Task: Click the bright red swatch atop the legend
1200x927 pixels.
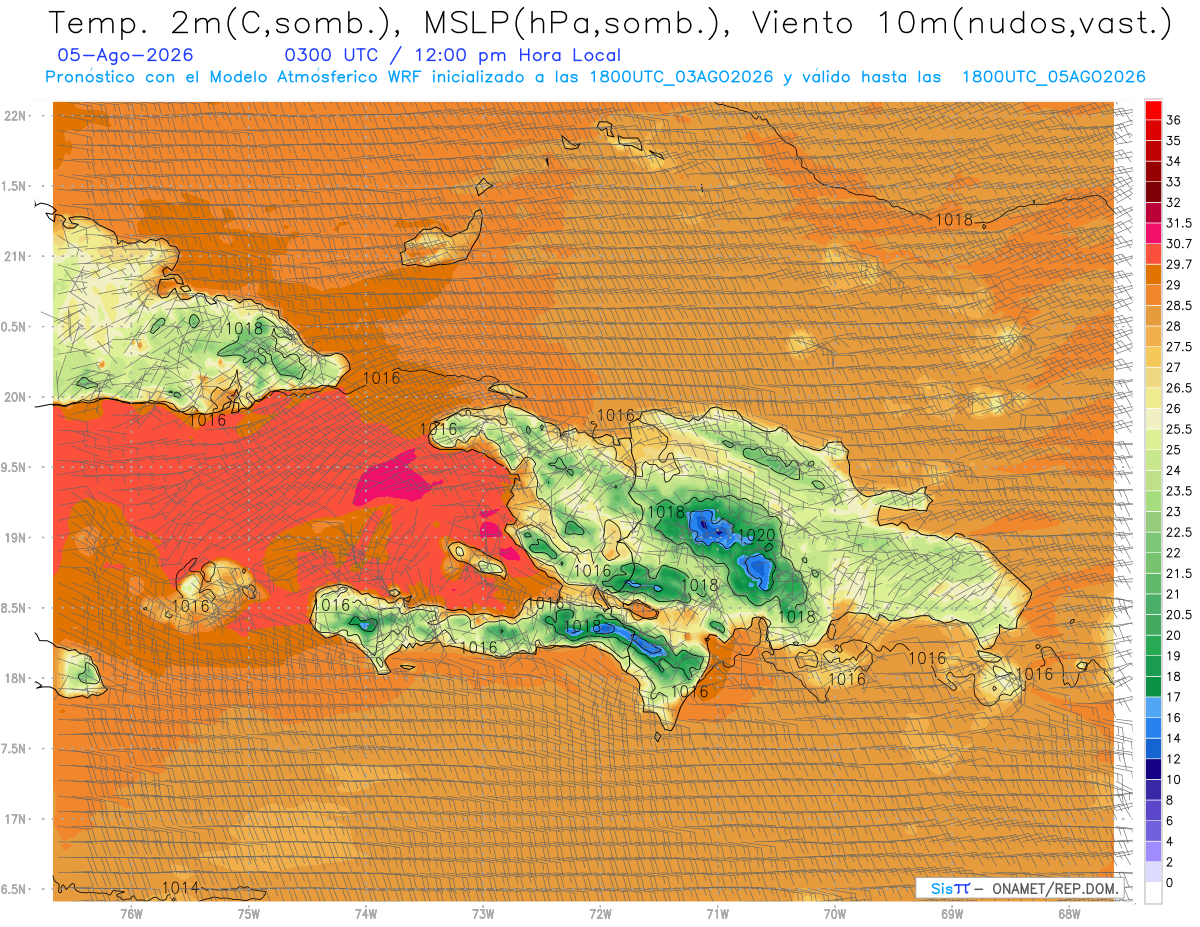Action: pos(1153,109)
